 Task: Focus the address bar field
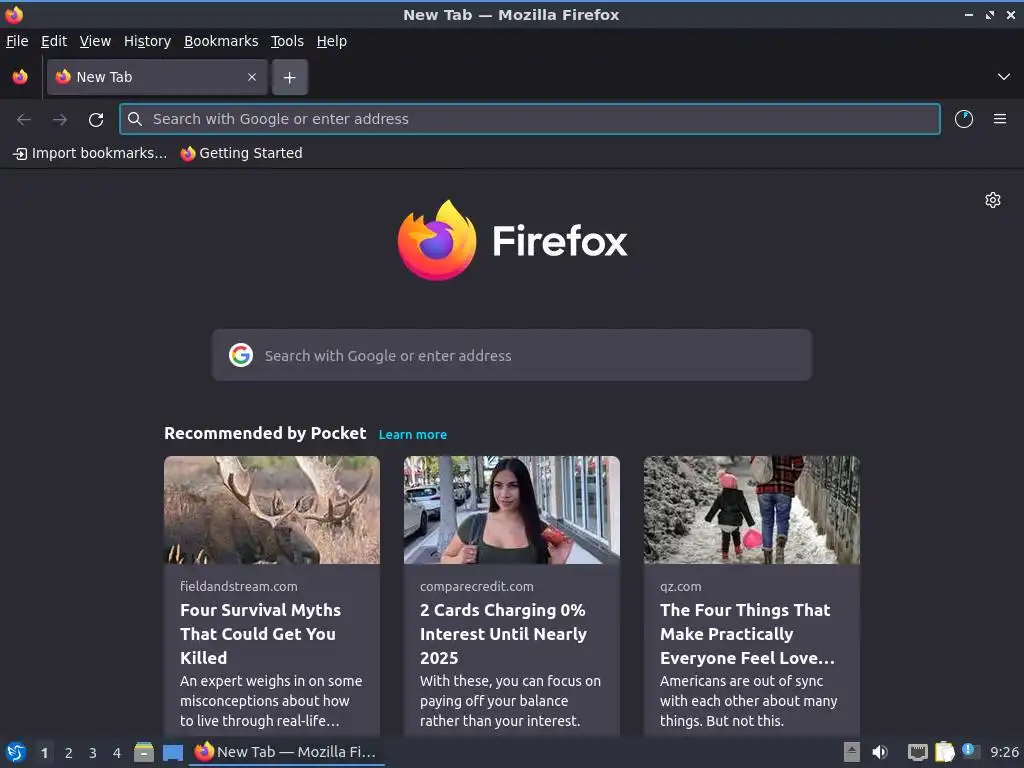point(530,119)
